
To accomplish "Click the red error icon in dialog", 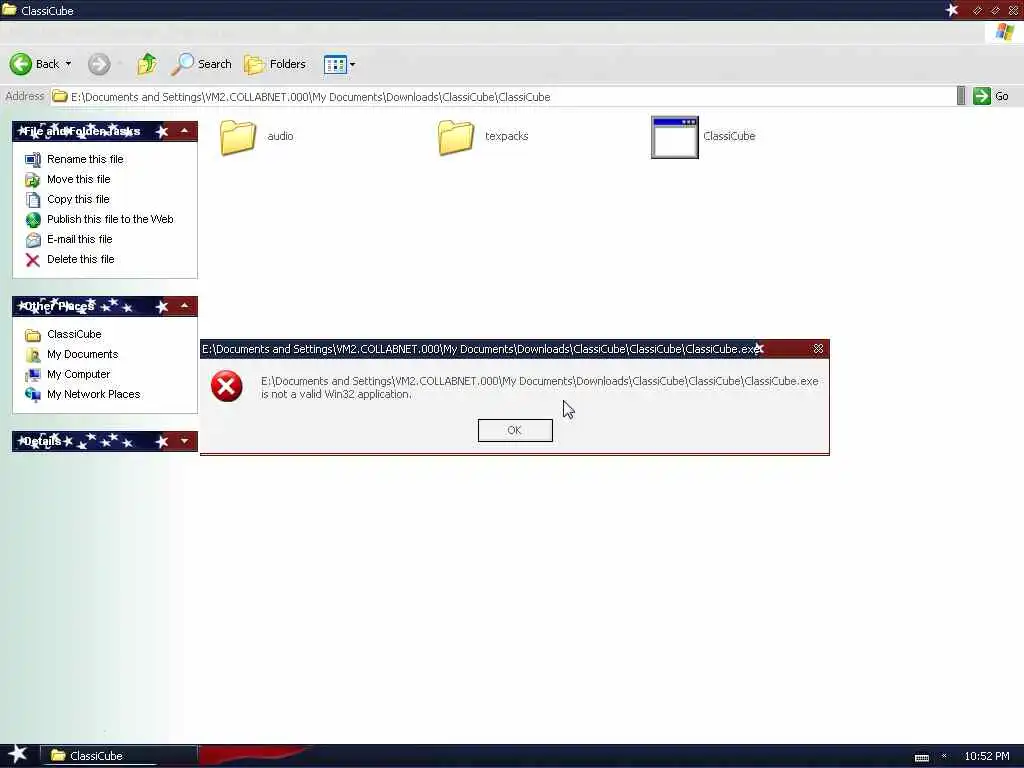I will [x=227, y=386].
